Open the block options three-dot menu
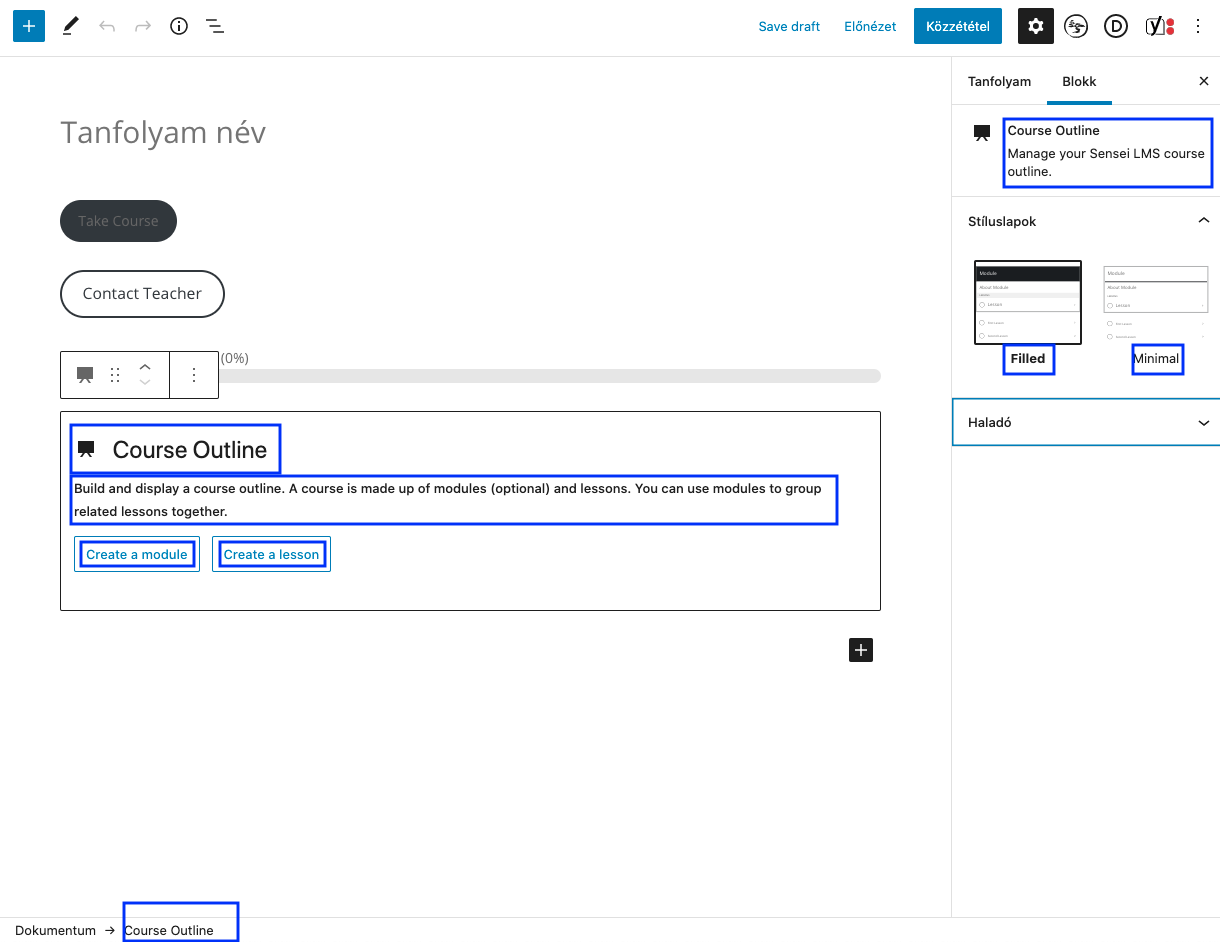 point(193,375)
